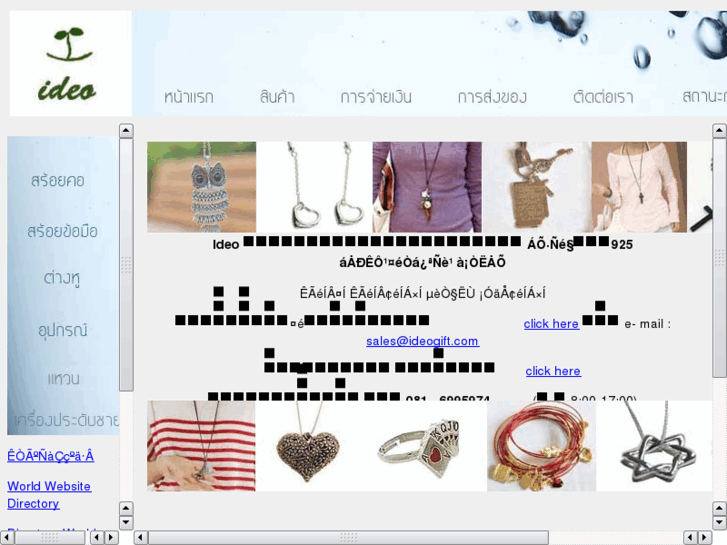Click the garbled link above World Website Directory
This screenshot has width=727, height=545.
click(x=51, y=456)
